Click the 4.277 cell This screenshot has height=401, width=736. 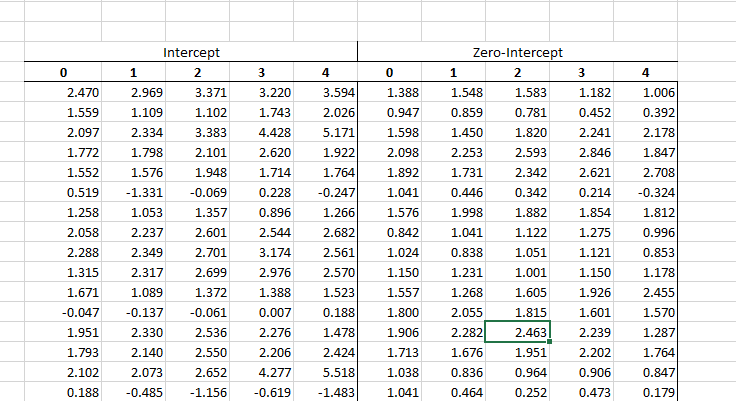point(261,373)
